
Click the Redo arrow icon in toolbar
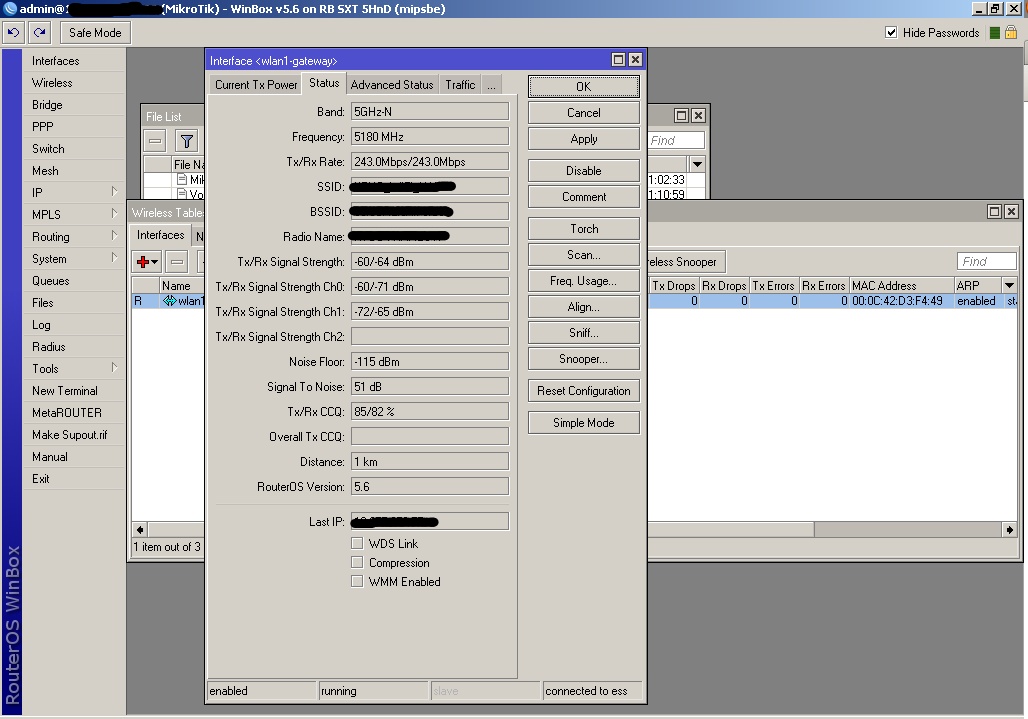[x=39, y=32]
